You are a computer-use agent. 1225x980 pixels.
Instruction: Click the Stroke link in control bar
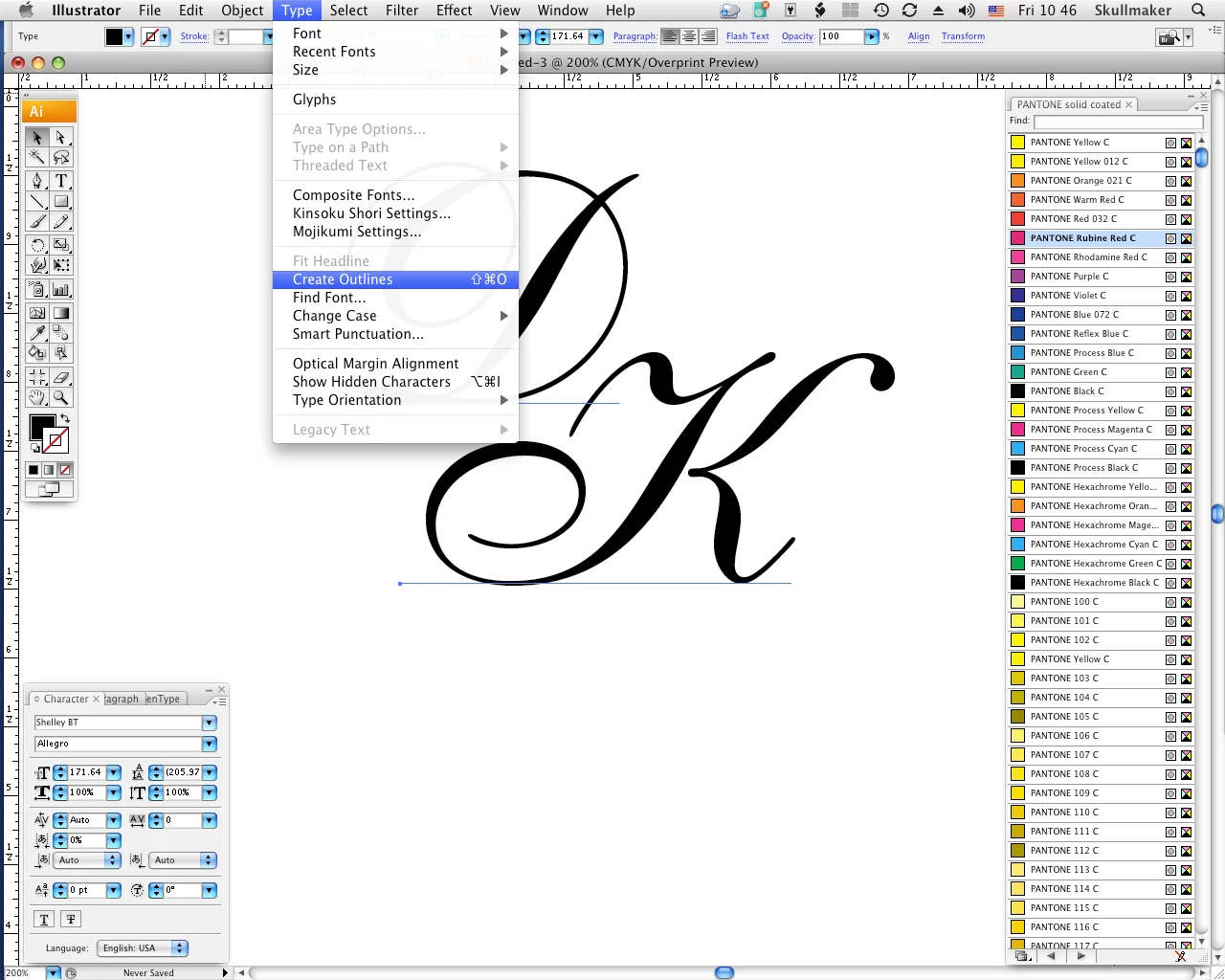(194, 36)
